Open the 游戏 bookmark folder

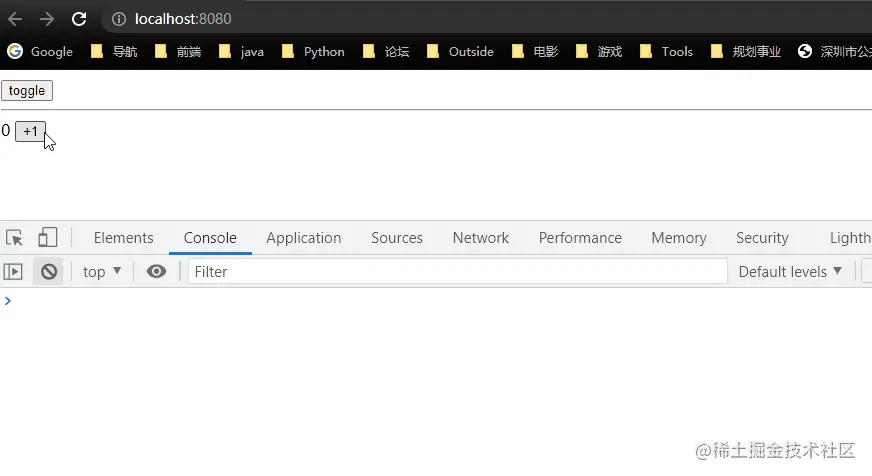[599, 52]
